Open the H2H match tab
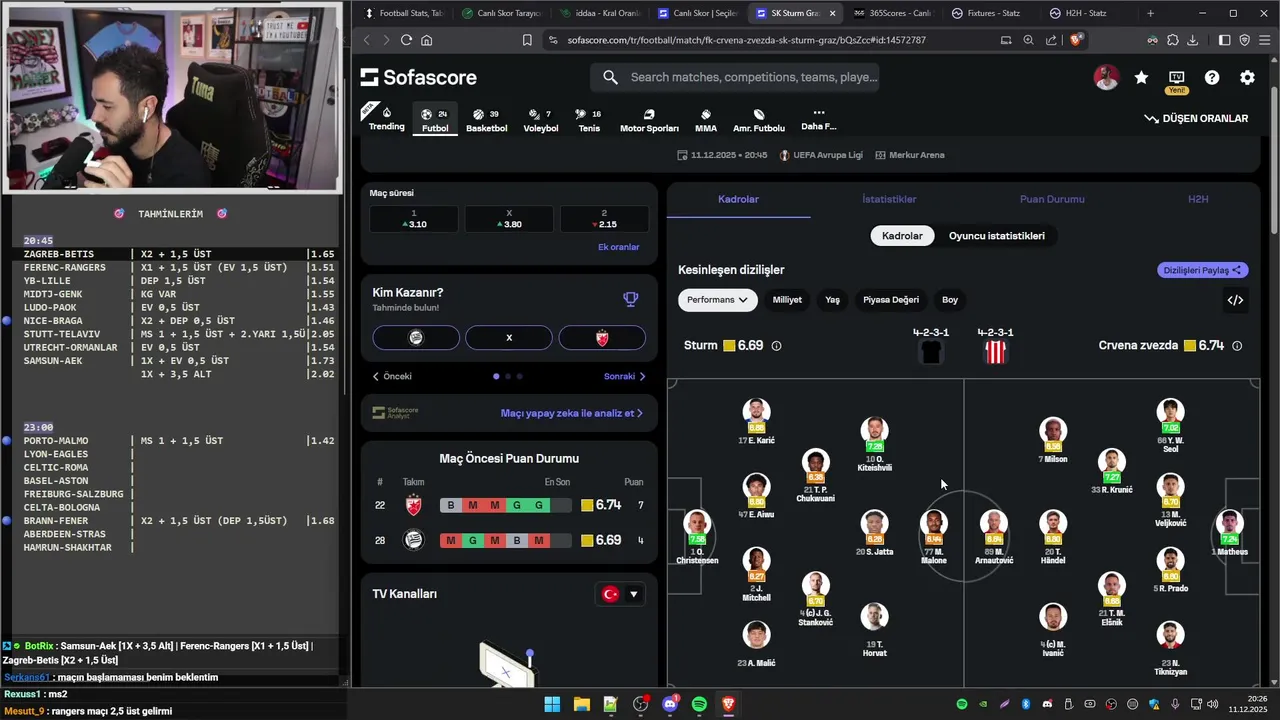 pos(1198,199)
